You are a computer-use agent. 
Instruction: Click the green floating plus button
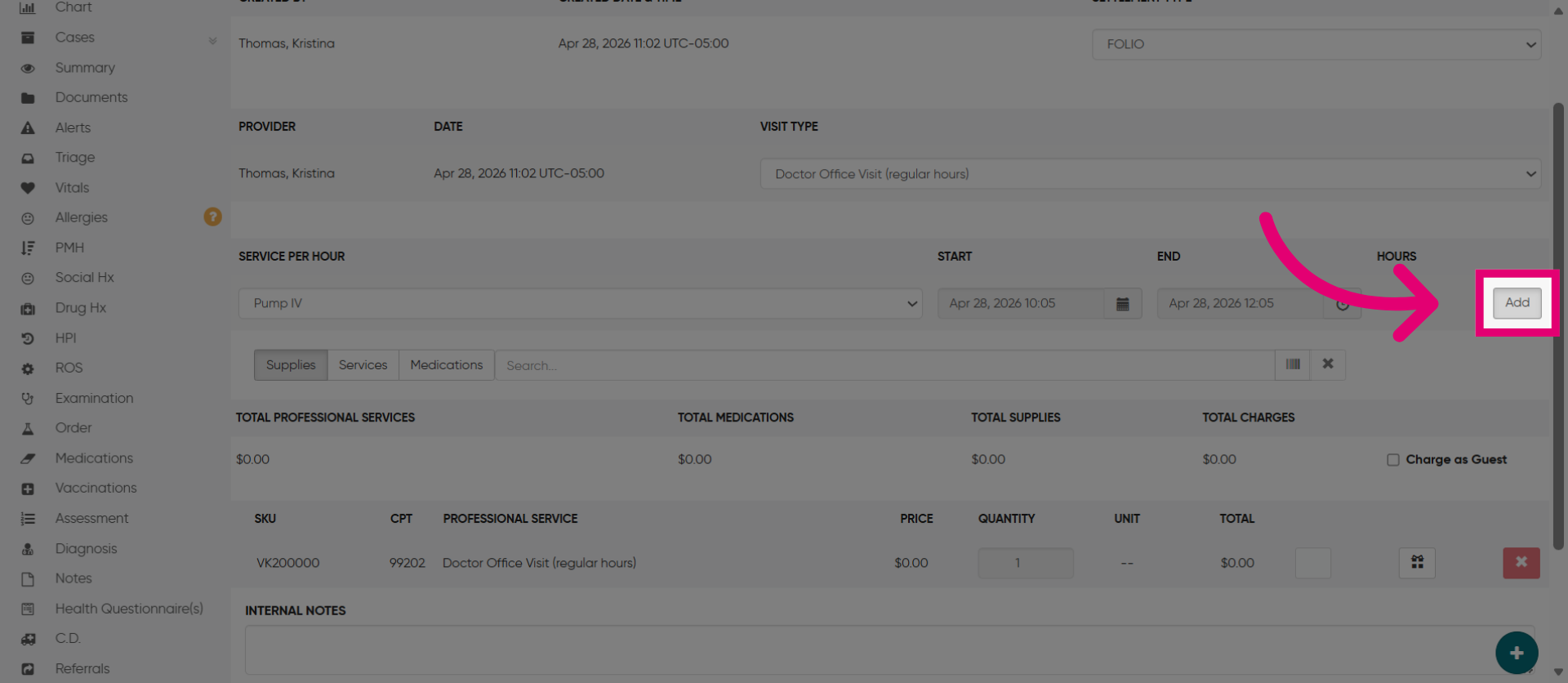tap(1517, 653)
